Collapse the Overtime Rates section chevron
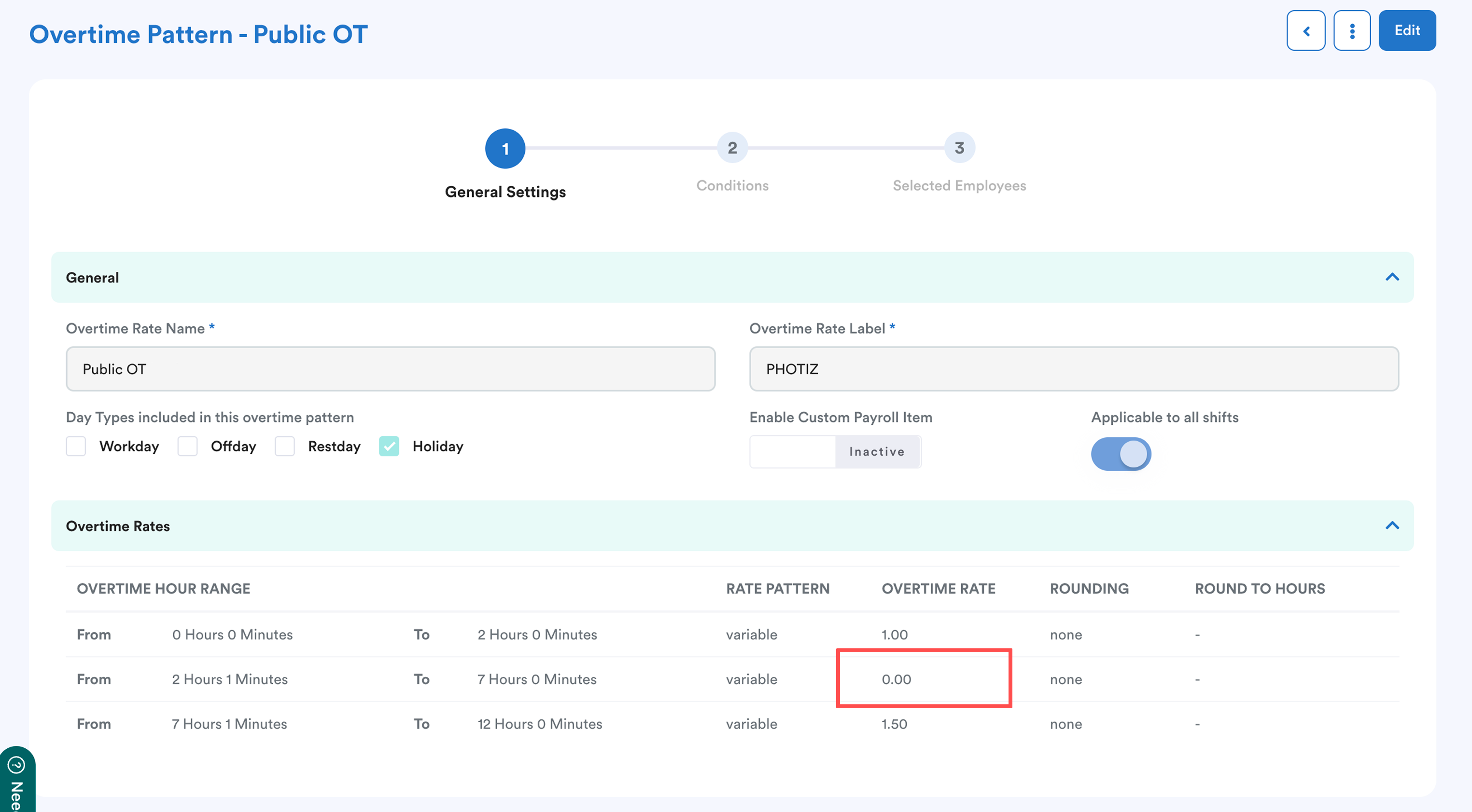The height and width of the screenshot is (812, 1472). [1392, 526]
